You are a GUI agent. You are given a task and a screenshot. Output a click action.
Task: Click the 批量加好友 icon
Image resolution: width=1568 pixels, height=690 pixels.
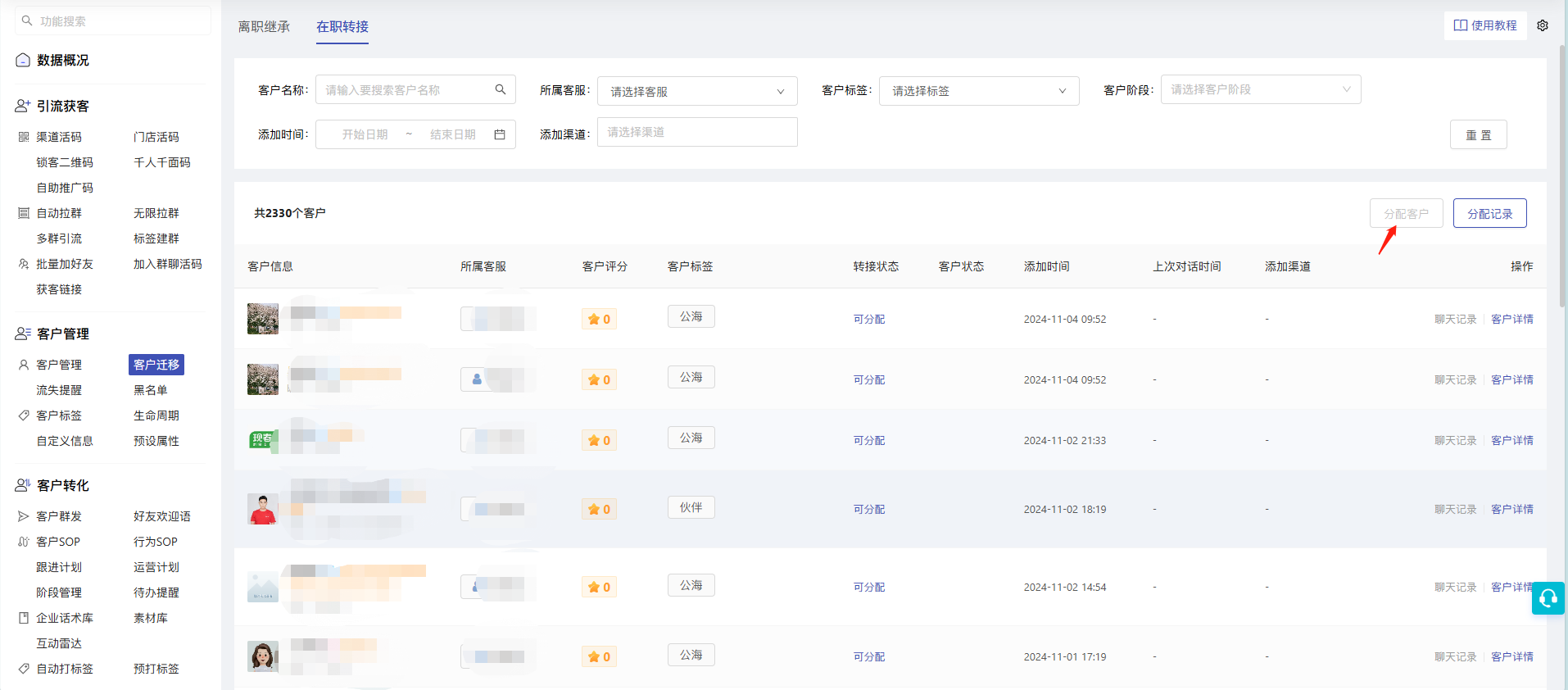[24, 264]
